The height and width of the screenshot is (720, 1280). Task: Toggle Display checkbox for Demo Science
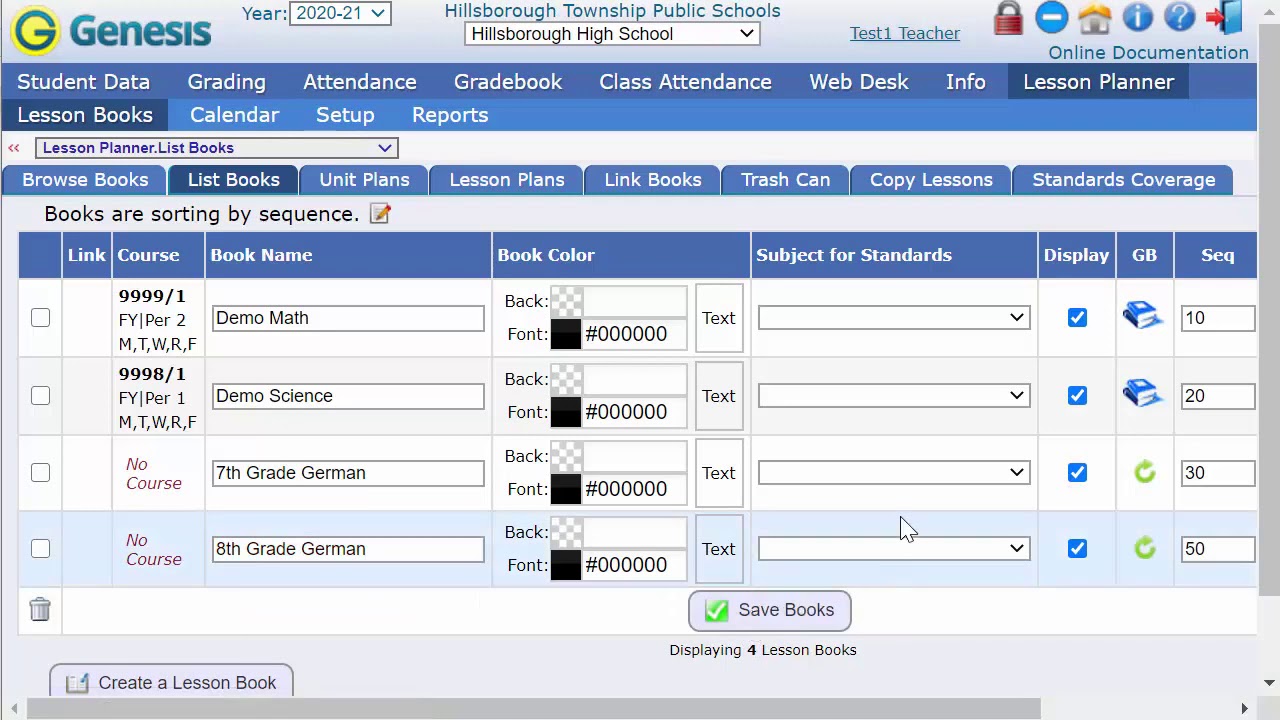point(1077,396)
